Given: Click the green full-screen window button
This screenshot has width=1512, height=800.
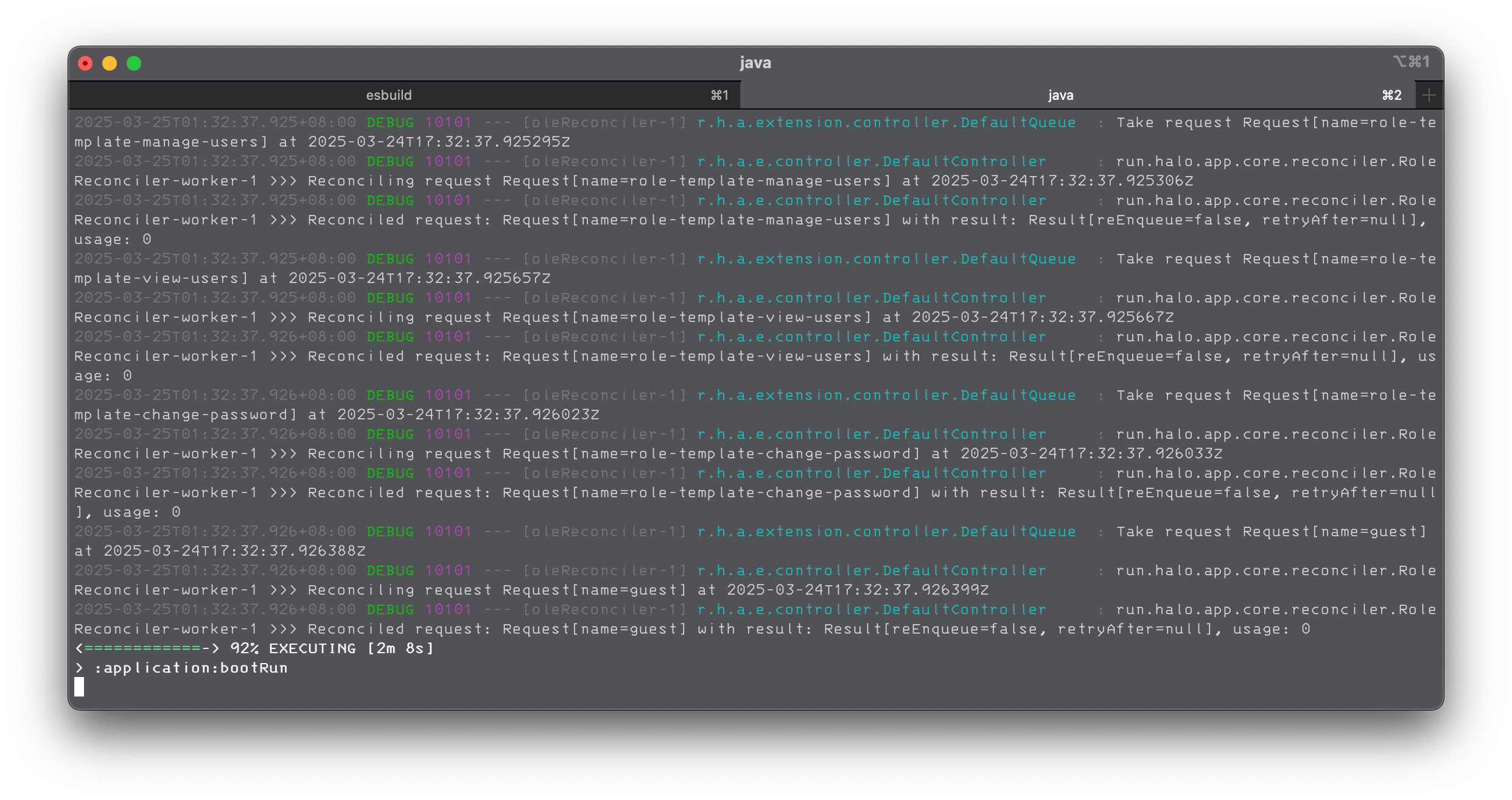Looking at the screenshot, I should (x=134, y=63).
